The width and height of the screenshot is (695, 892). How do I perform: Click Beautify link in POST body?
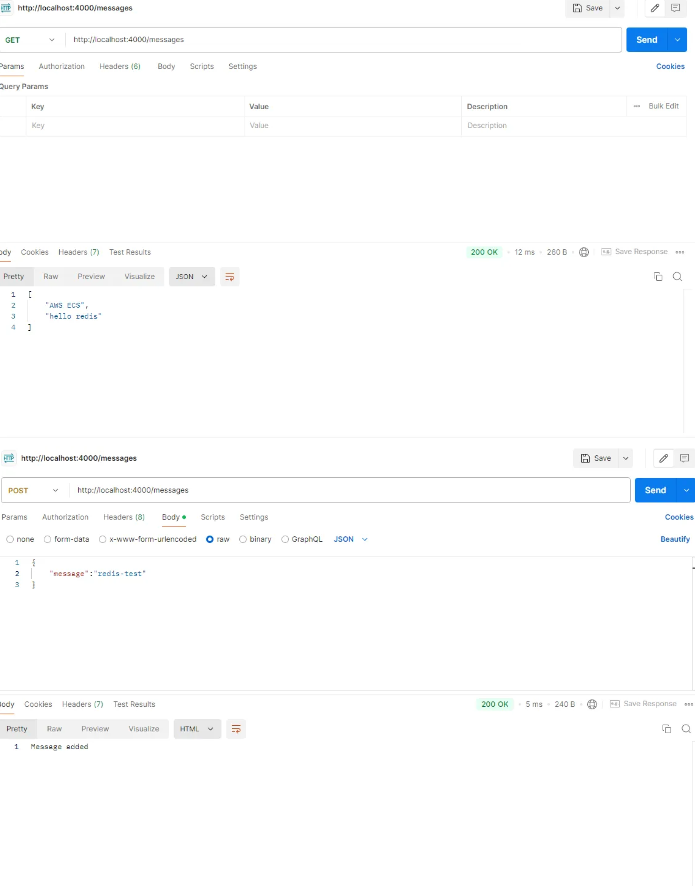675,539
